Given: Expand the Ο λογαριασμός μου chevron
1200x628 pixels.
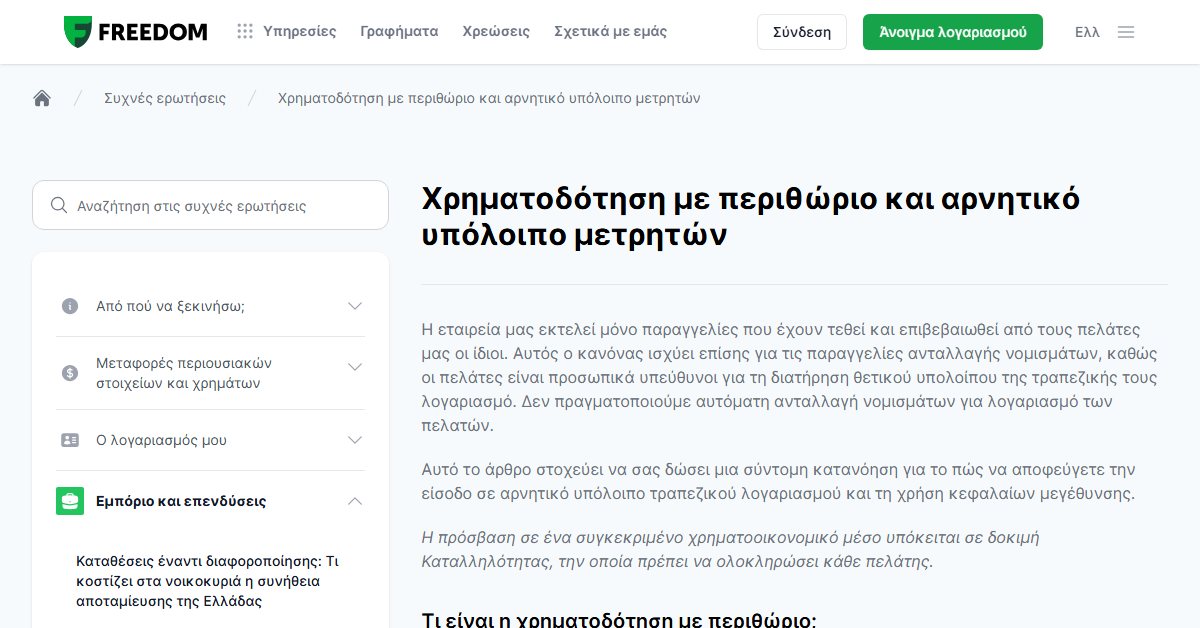Looking at the screenshot, I should (355, 440).
